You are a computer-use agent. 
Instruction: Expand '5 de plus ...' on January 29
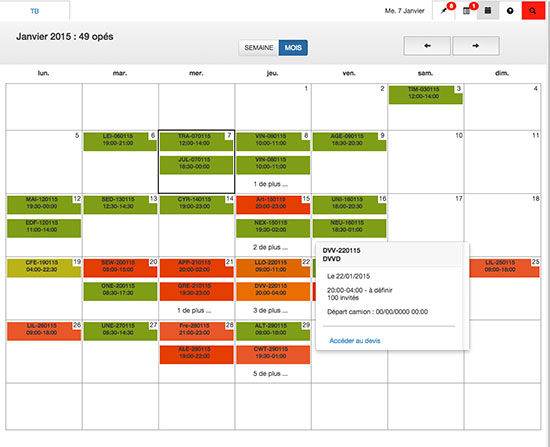click(x=270, y=374)
